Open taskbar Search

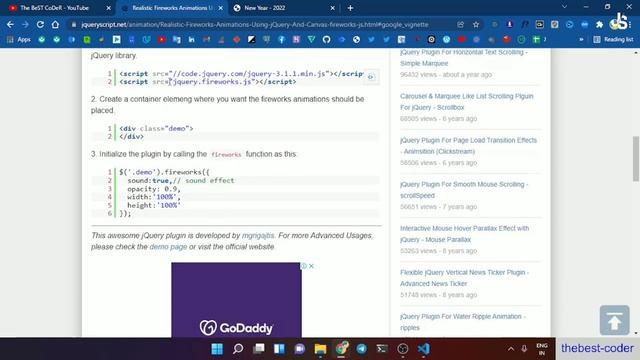point(238,349)
